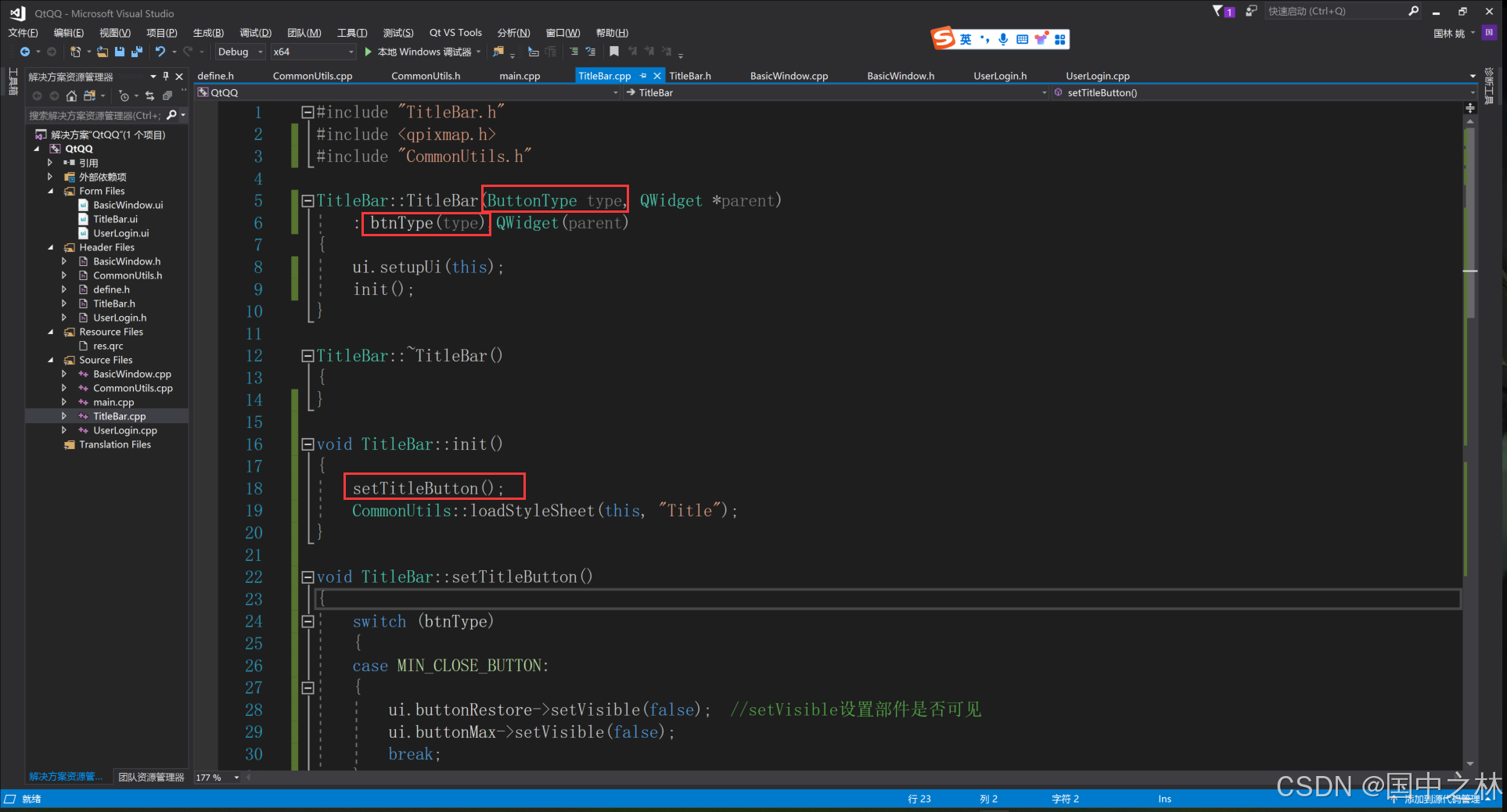The height and width of the screenshot is (812, 1507).
Task: Open the 工具箱 side panel tab
Action: (x=12, y=81)
